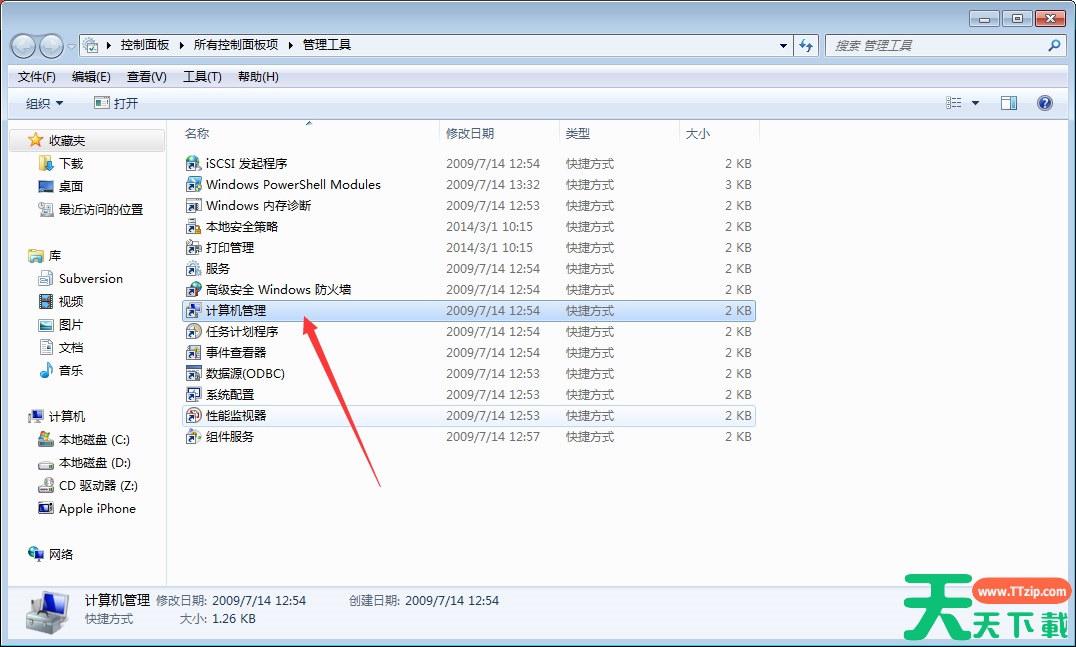Expand the address bar history dropdown
This screenshot has width=1076, height=647.
783,45
